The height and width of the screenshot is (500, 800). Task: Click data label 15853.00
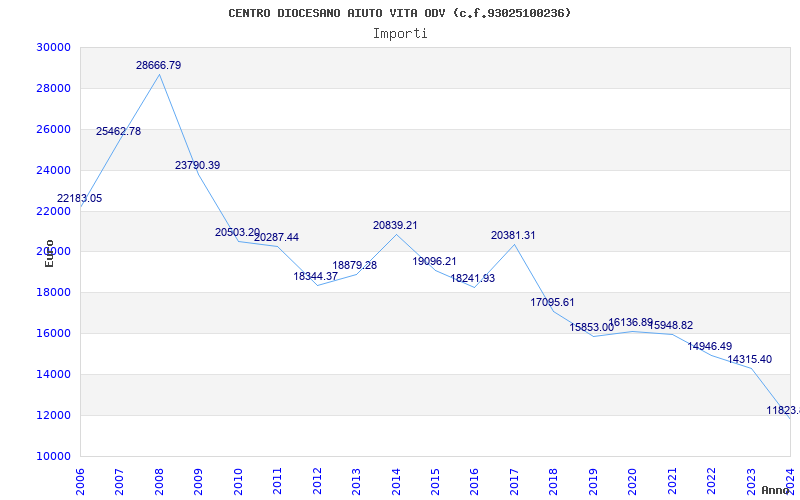pos(591,328)
